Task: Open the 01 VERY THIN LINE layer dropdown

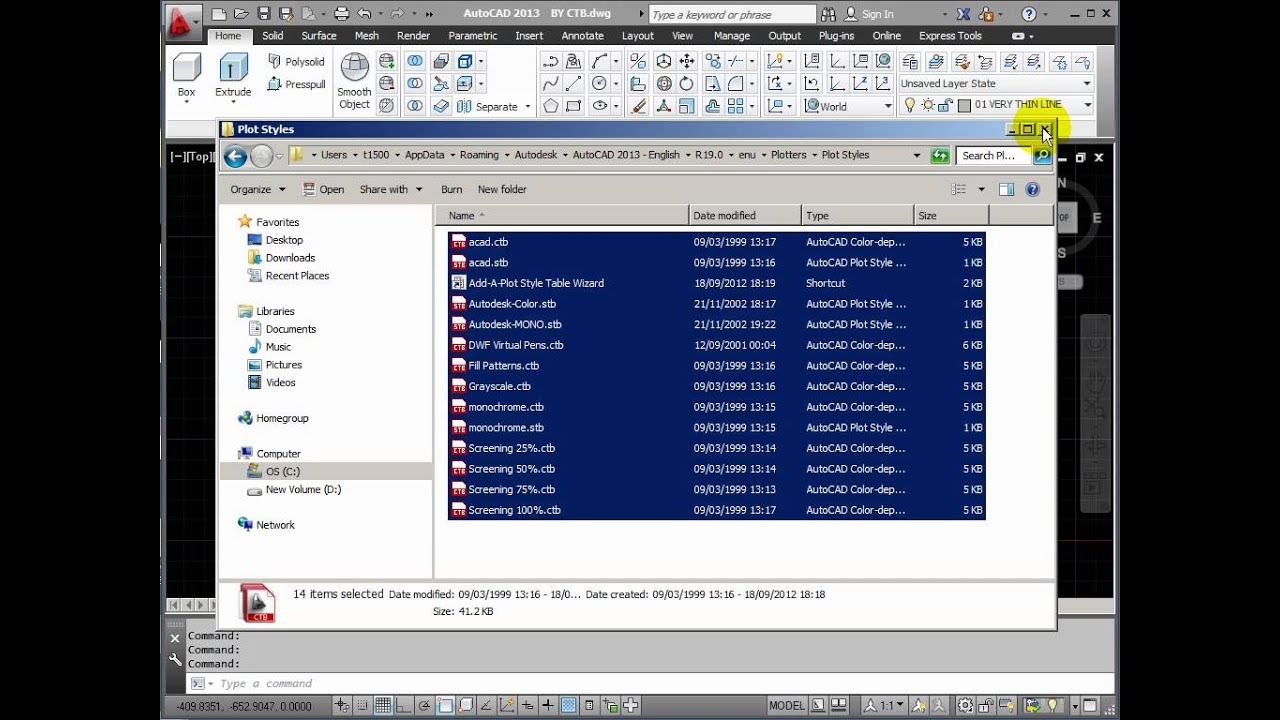Action: [x=1087, y=105]
